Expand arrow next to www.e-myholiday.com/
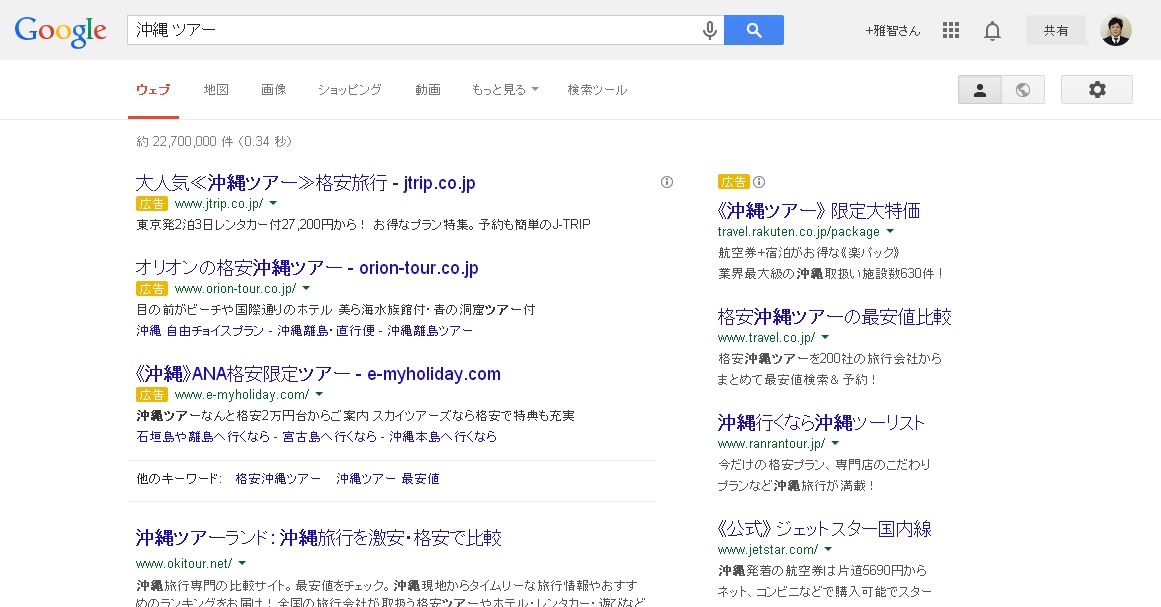This screenshot has width=1161, height=607. coord(319,394)
